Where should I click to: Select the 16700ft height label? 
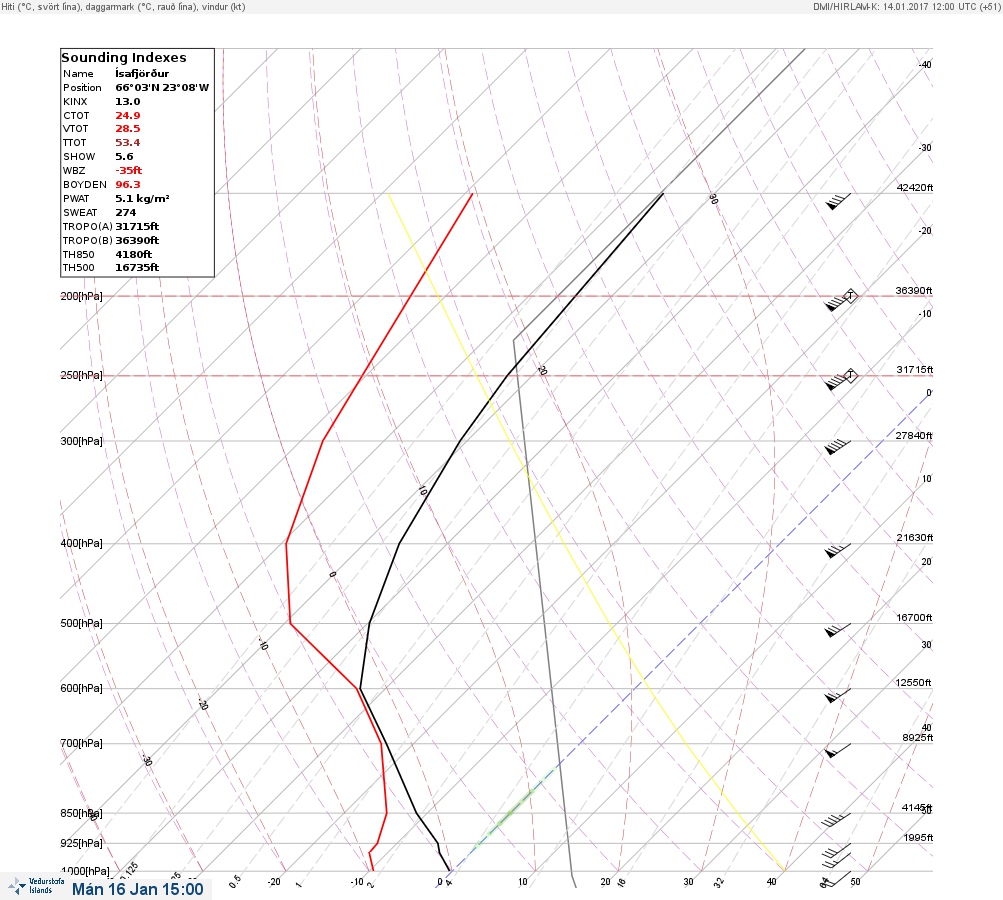(914, 617)
